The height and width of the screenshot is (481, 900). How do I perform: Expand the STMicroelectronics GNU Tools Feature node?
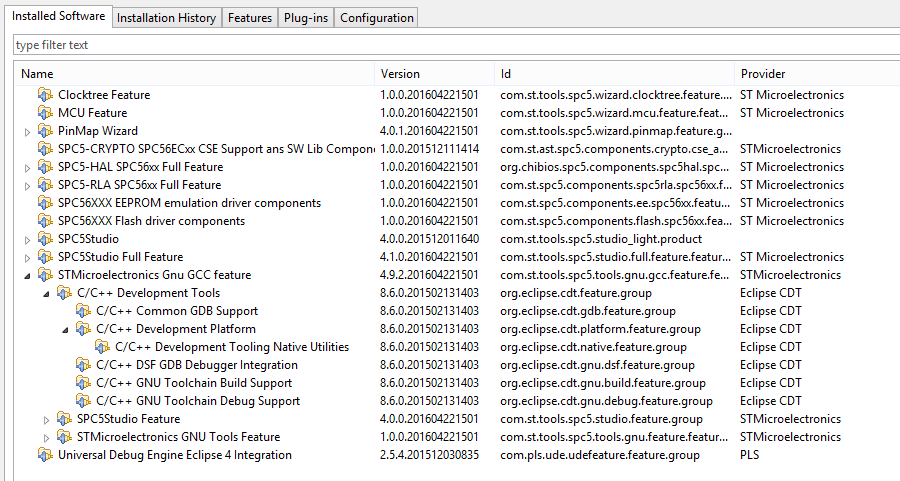click(46, 438)
